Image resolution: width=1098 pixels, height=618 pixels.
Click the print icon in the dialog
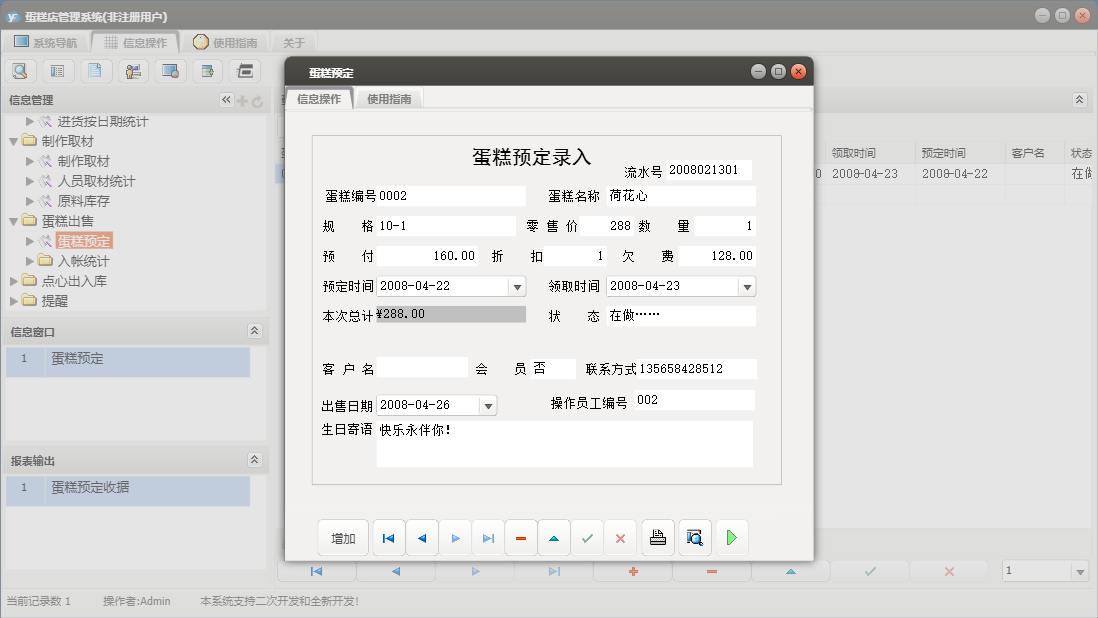(x=657, y=537)
